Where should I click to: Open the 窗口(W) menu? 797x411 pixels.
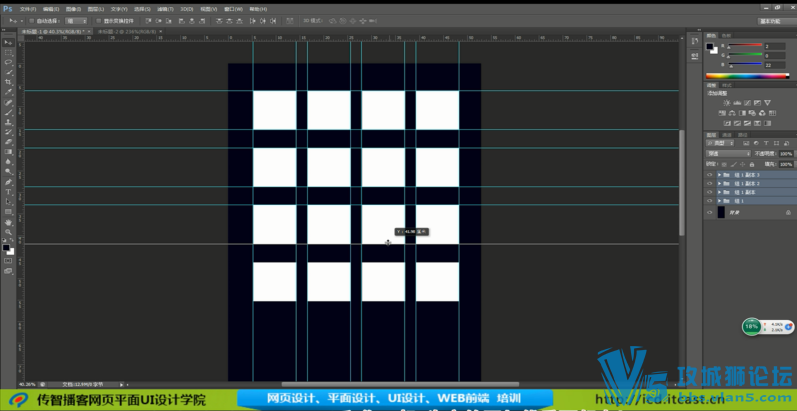click(235, 9)
